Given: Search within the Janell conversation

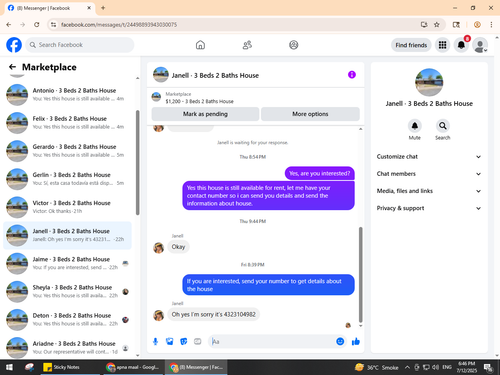Looking at the screenshot, I should tap(443, 126).
